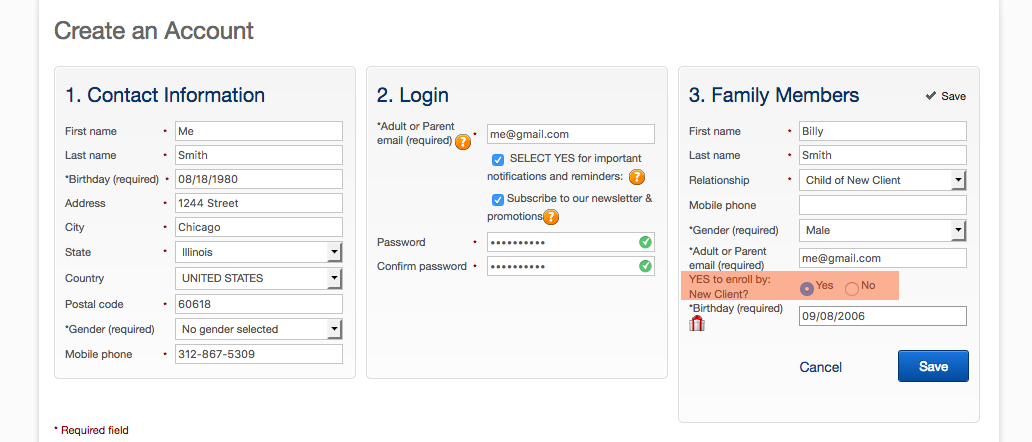Select No for enroll by New Client

point(852,288)
